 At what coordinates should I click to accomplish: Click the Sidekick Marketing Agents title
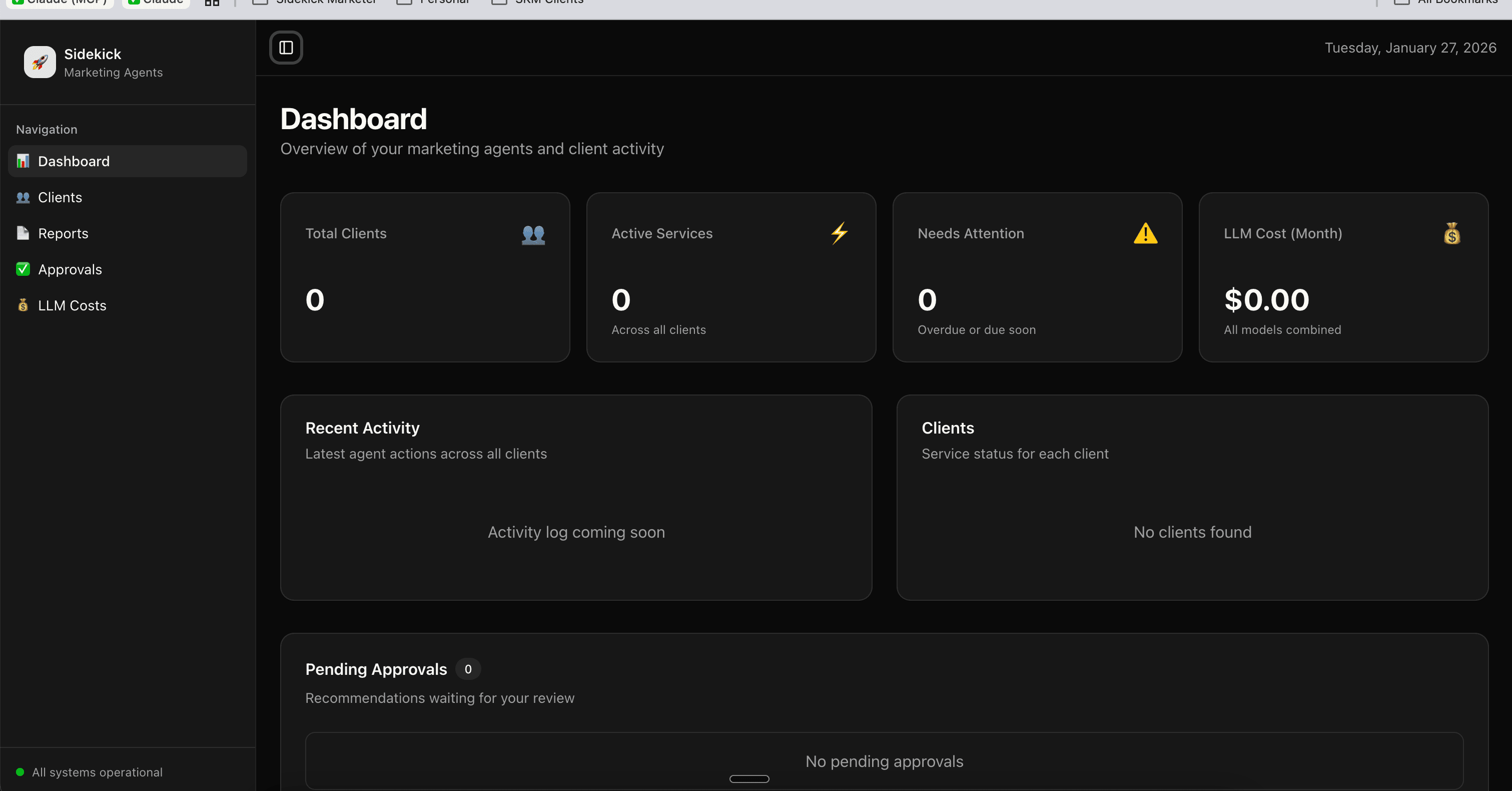(93, 55)
